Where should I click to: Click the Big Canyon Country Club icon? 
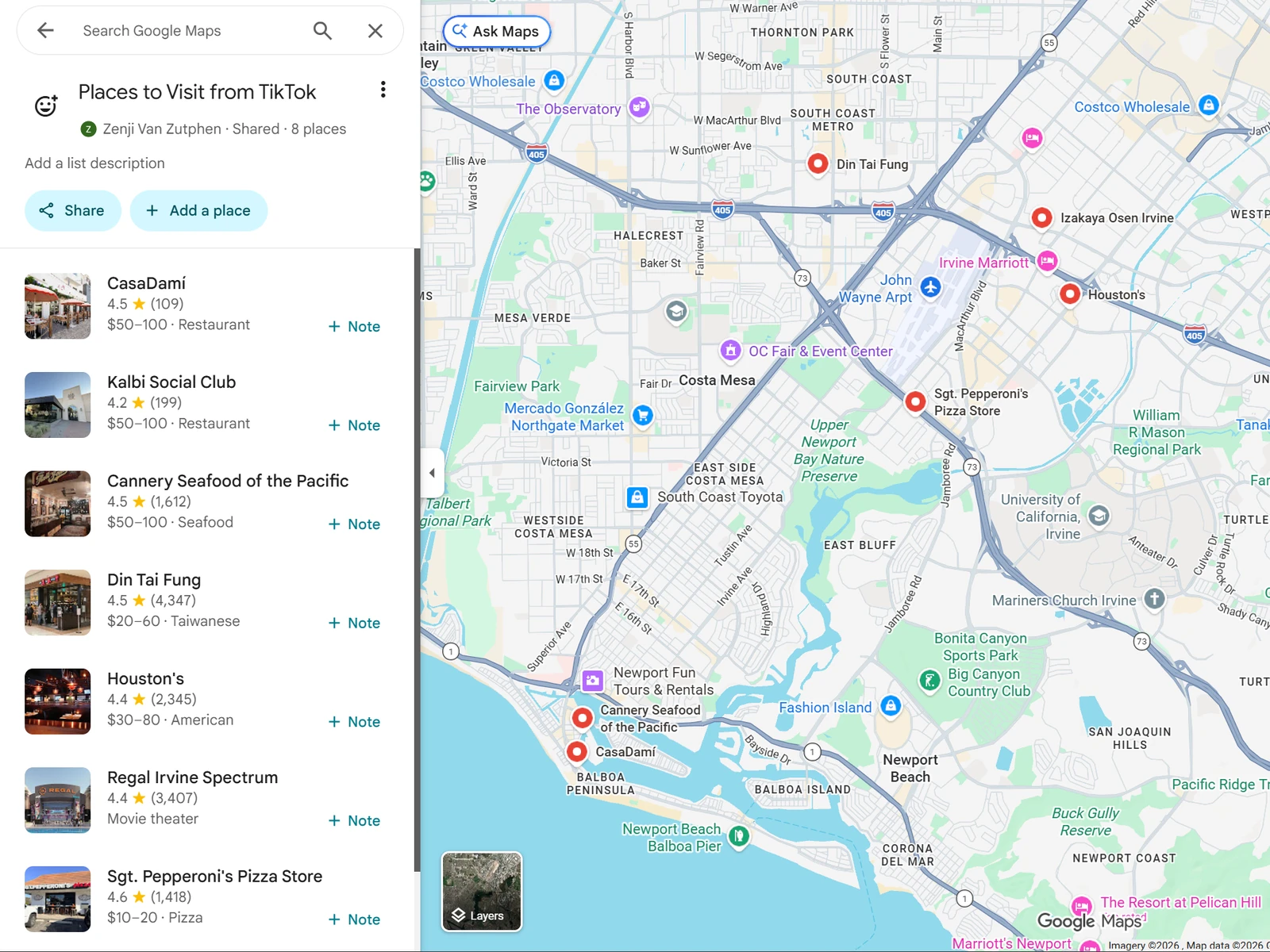click(x=929, y=680)
